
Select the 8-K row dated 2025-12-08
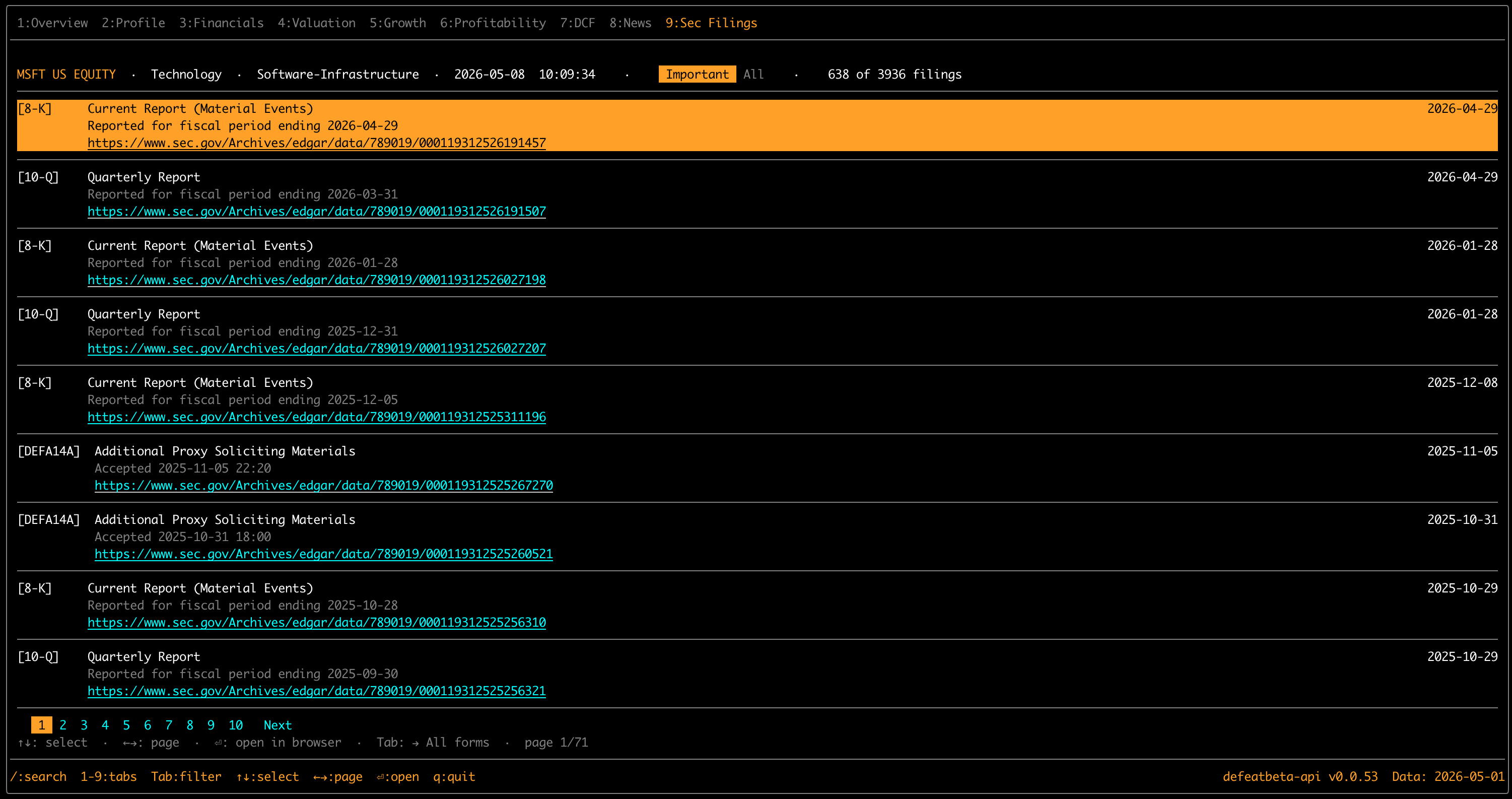click(757, 400)
